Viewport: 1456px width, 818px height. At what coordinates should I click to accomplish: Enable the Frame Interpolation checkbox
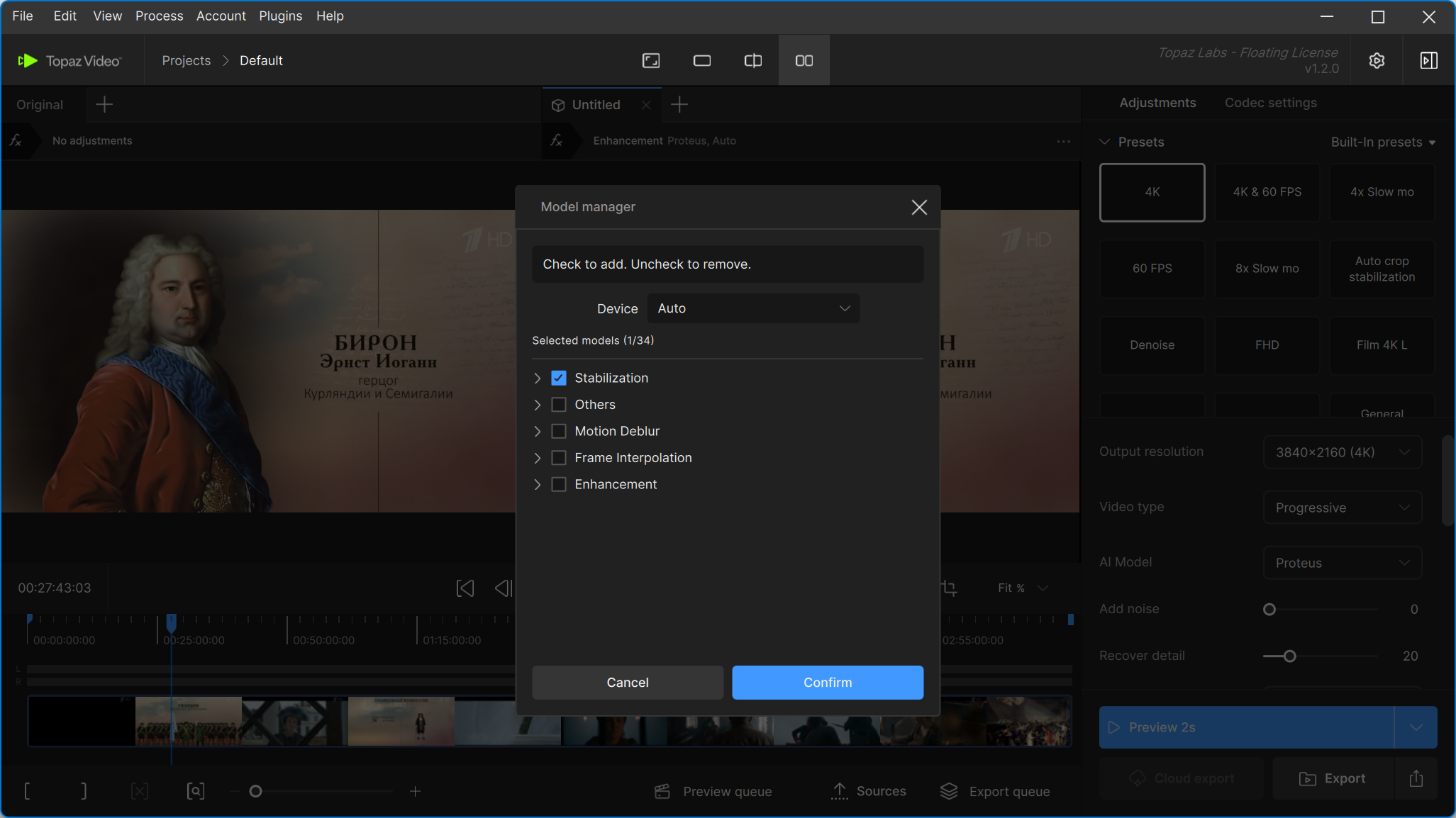559,458
